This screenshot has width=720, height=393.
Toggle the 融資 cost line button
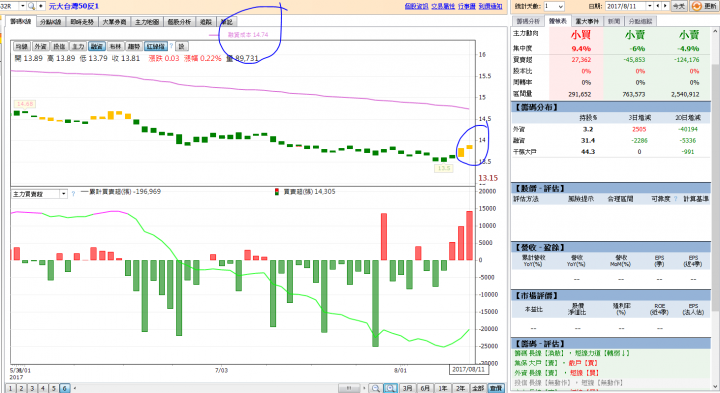pos(97,46)
